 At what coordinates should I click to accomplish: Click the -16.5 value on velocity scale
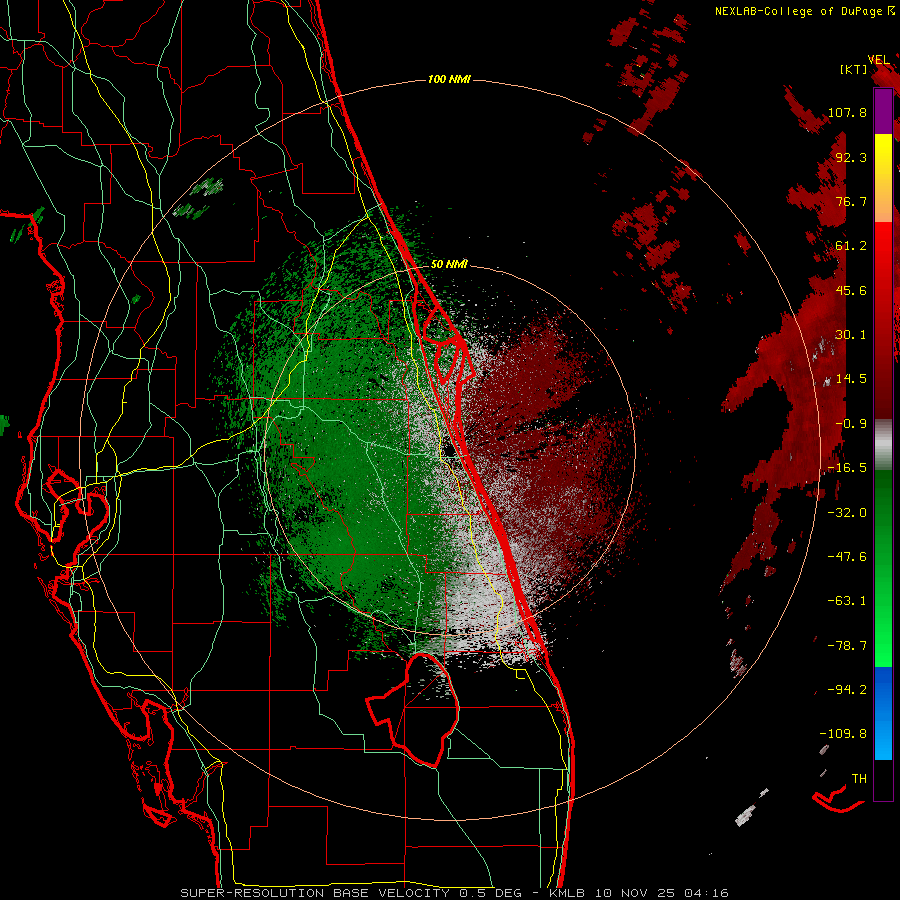click(x=847, y=468)
